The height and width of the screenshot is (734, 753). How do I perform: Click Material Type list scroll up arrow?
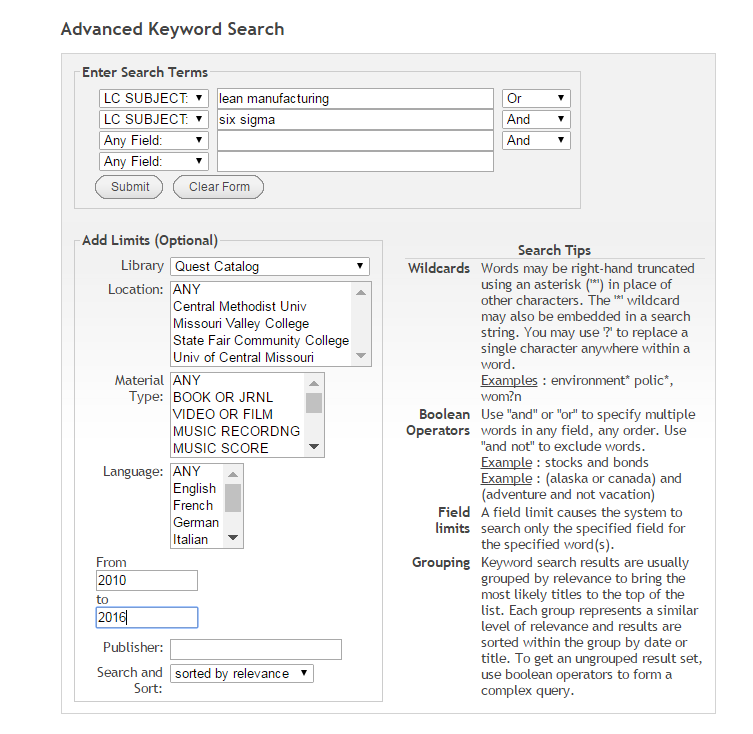(x=314, y=383)
